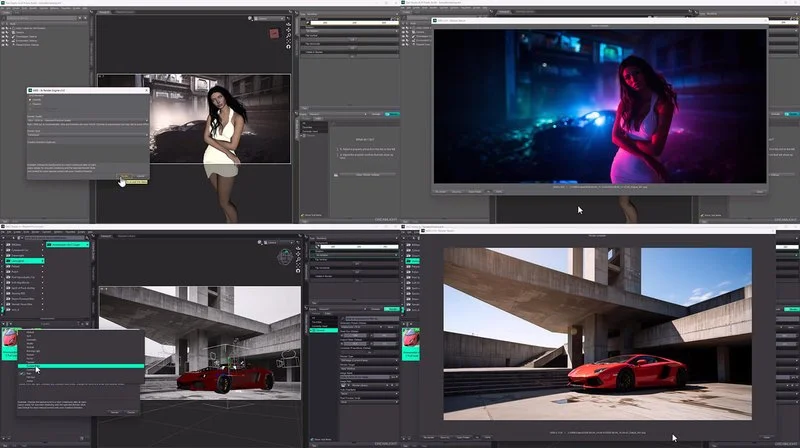Click the magnifier zoom icon in bottom-left viewport
Screen dimensions: 800x448
click(x=298, y=260)
